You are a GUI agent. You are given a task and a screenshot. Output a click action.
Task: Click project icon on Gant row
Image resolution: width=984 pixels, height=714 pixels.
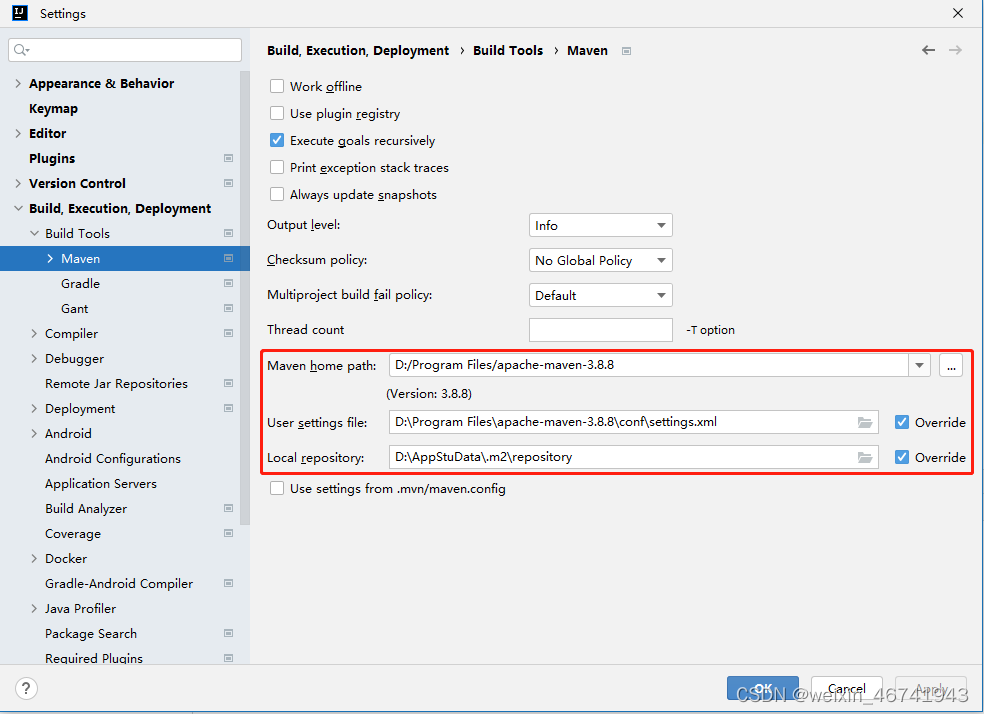coord(228,309)
